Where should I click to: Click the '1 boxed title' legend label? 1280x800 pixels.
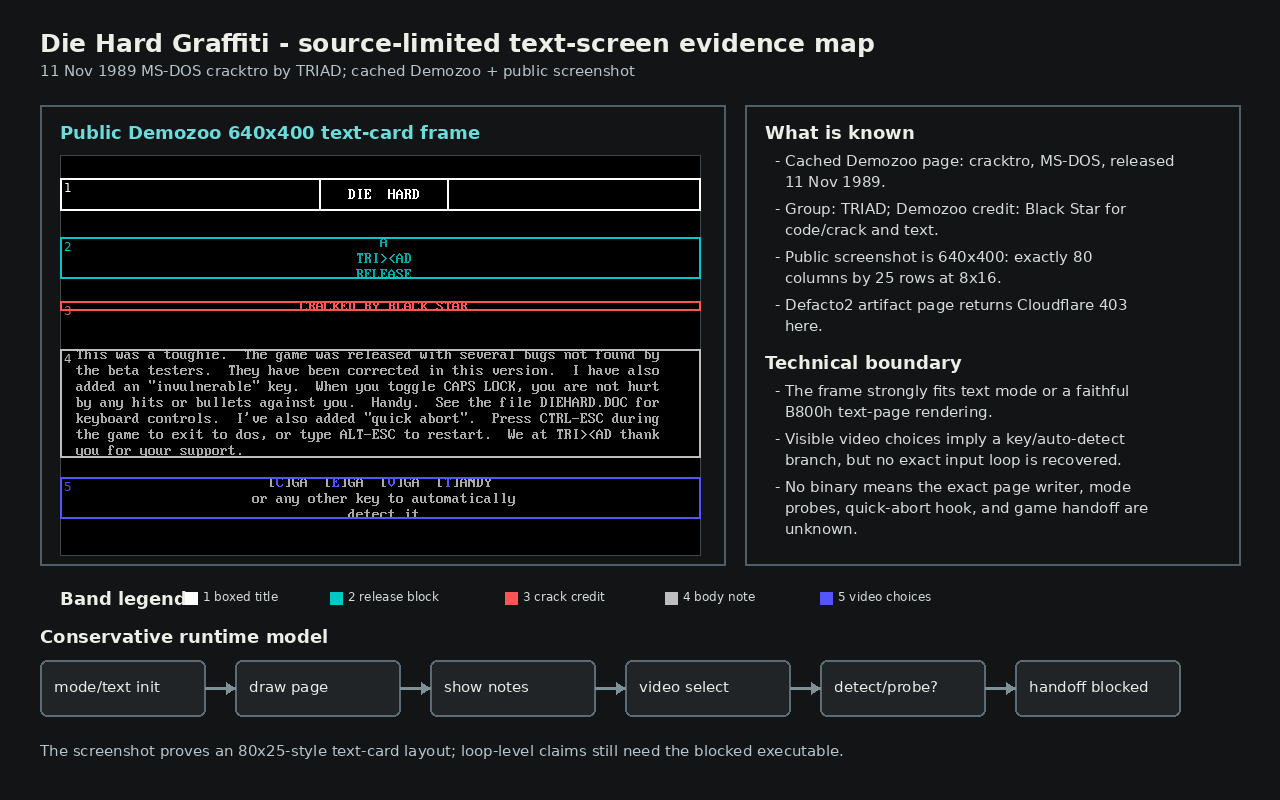point(240,597)
